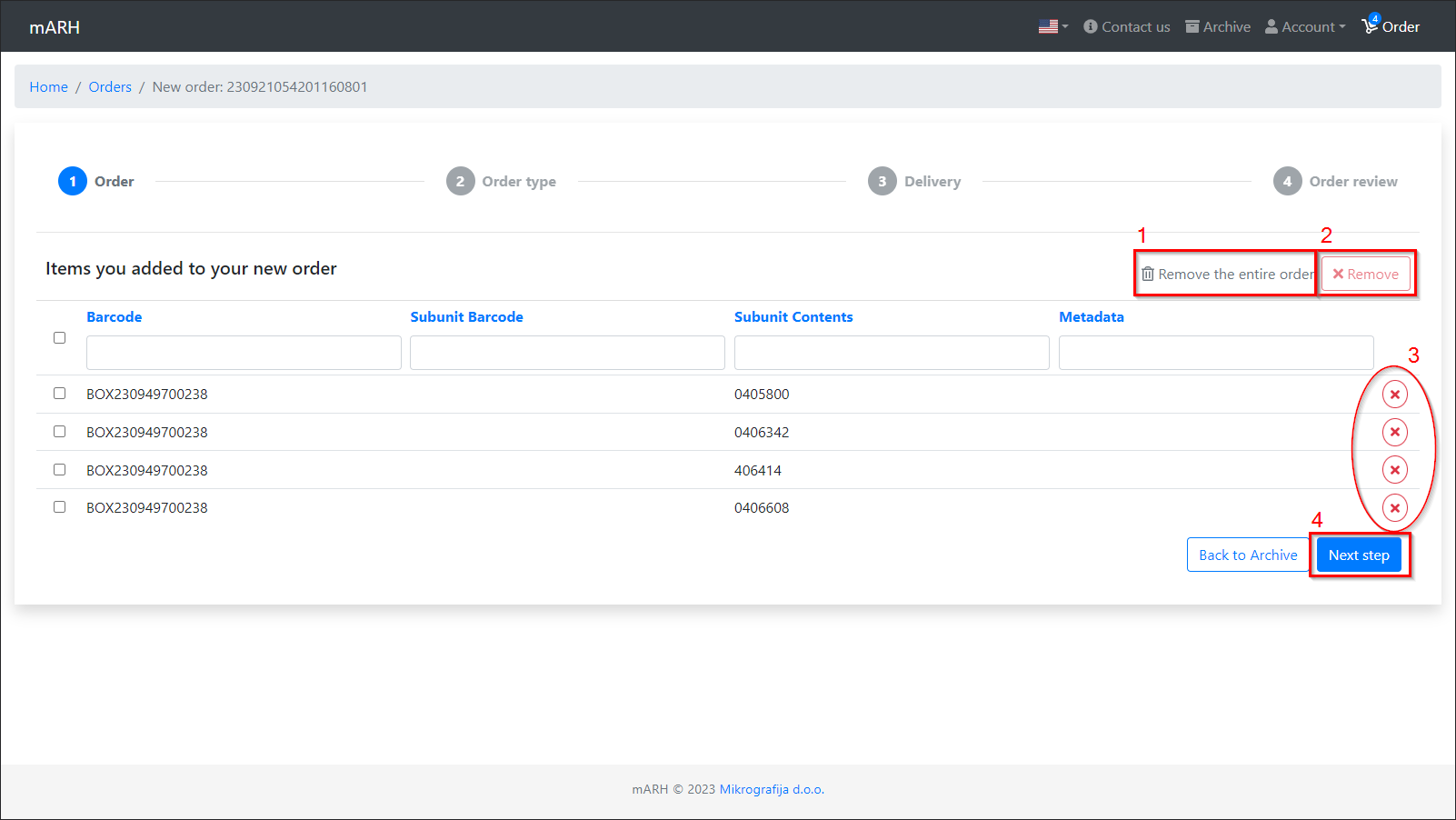Expand the Account dropdown menu
Image resolution: width=1456 pixels, height=820 pixels.
[x=1305, y=27]
